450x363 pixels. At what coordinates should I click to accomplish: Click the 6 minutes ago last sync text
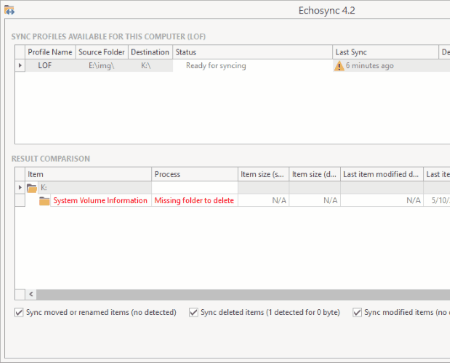(x=370, y=65)
